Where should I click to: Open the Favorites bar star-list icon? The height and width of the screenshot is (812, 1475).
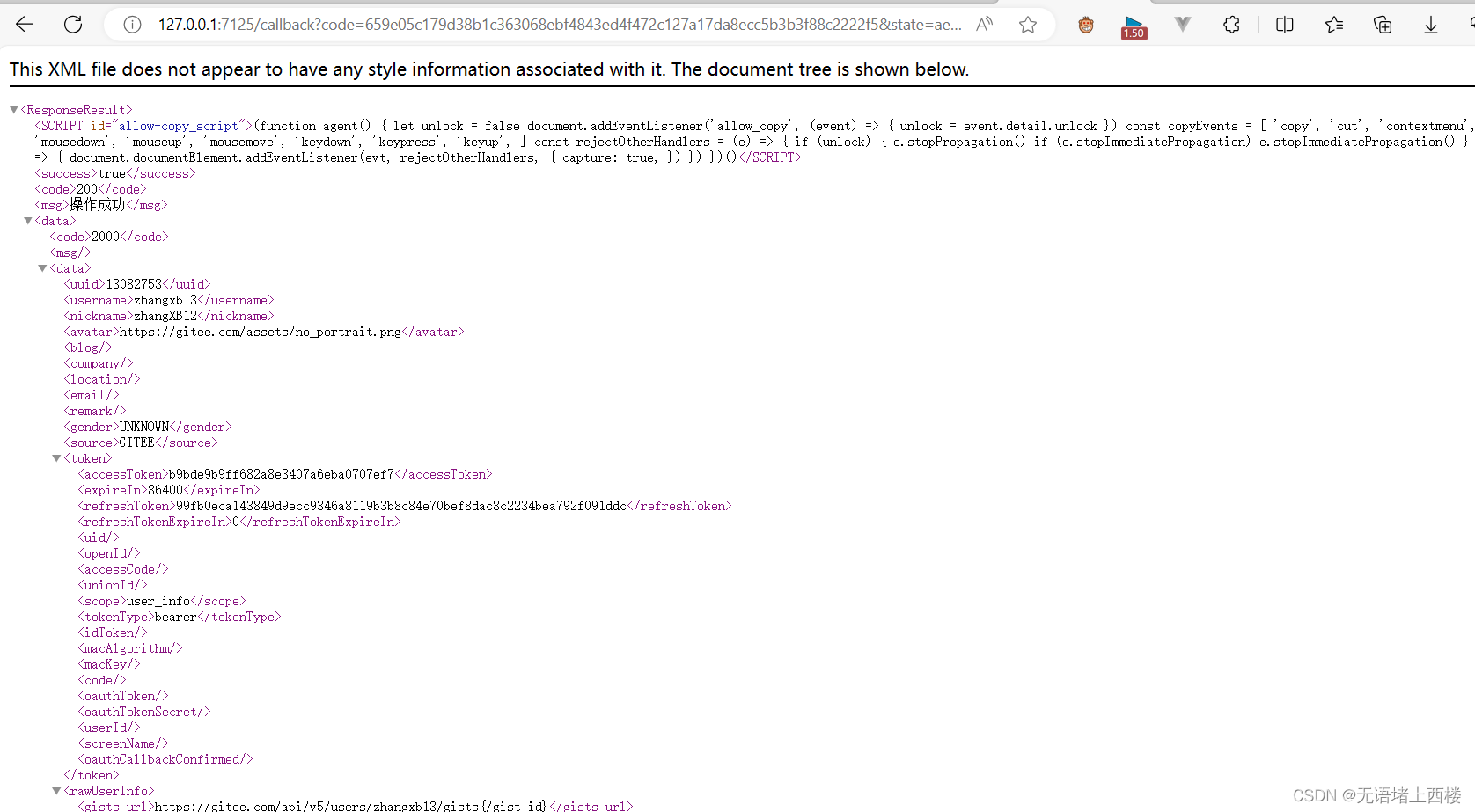tap(1334, 24)
